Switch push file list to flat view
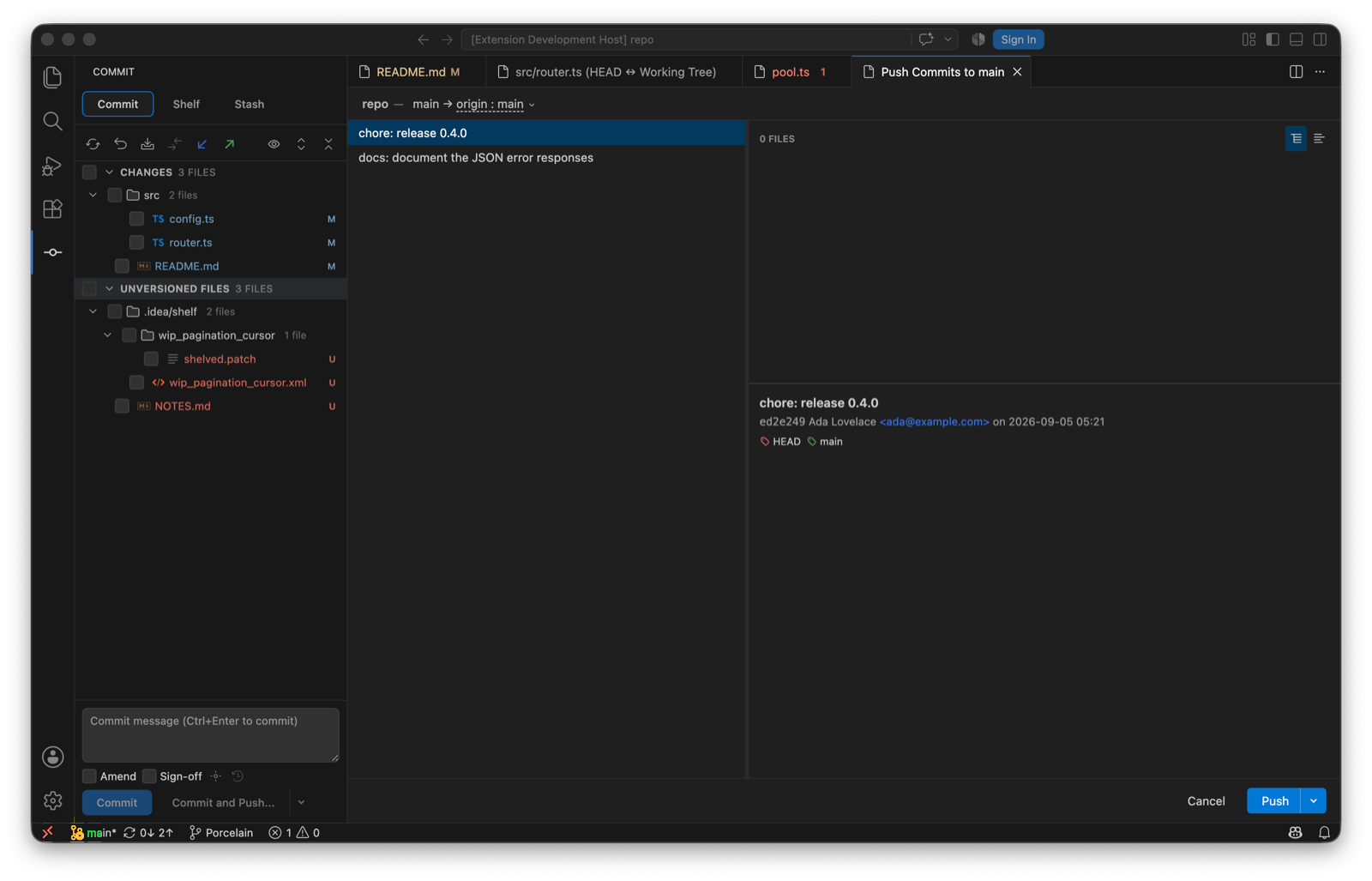This screenshot has width=1372, height=881. 1319,138
